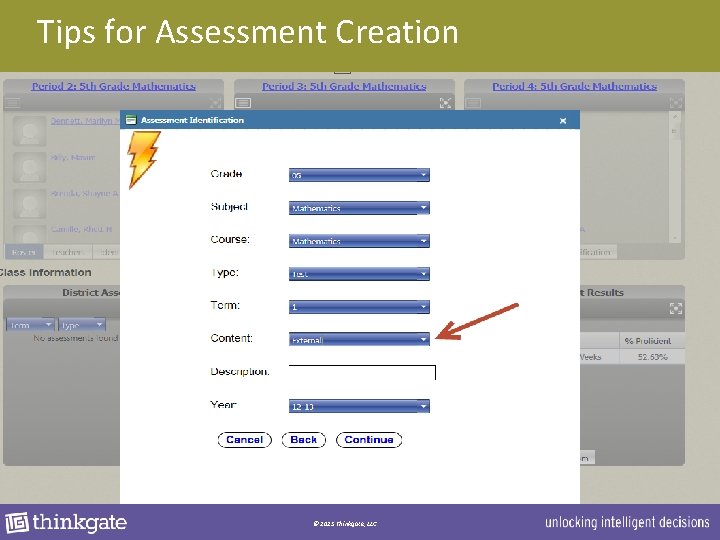This screenshot has width=720, height=540.
Task: Expand the Course dropdown
Action: [x=359, y=241]
